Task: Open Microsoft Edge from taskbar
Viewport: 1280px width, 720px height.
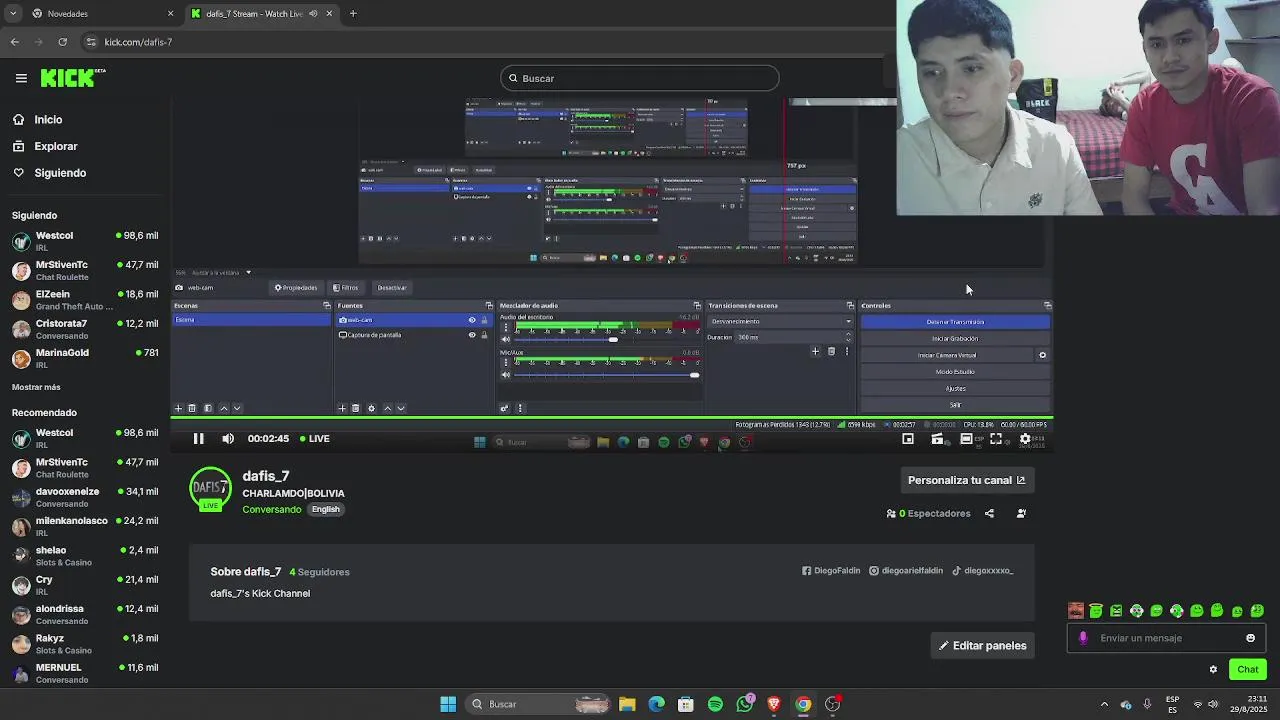Action: pos(656,704)
